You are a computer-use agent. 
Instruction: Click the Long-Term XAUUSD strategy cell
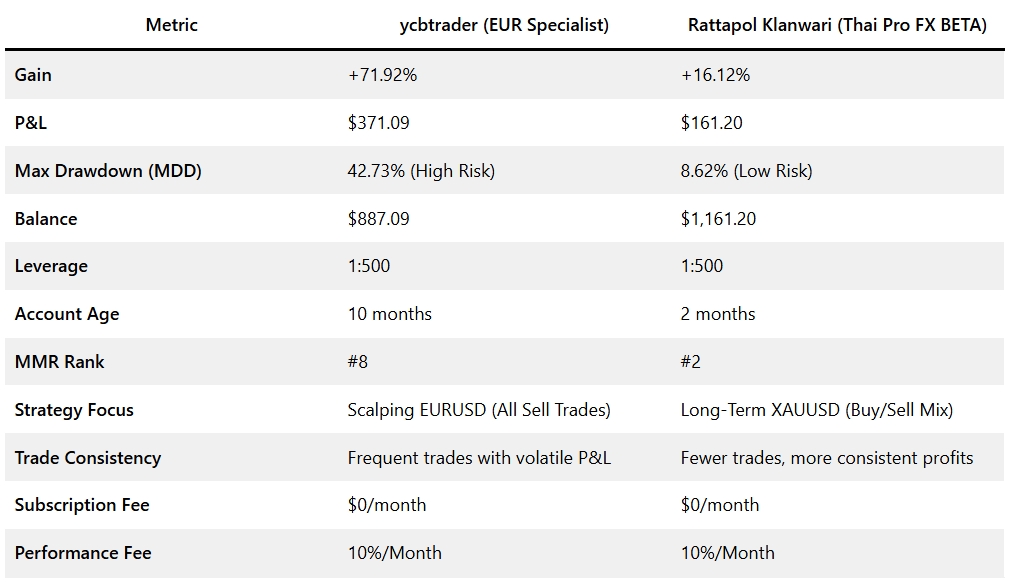(817, 410)
